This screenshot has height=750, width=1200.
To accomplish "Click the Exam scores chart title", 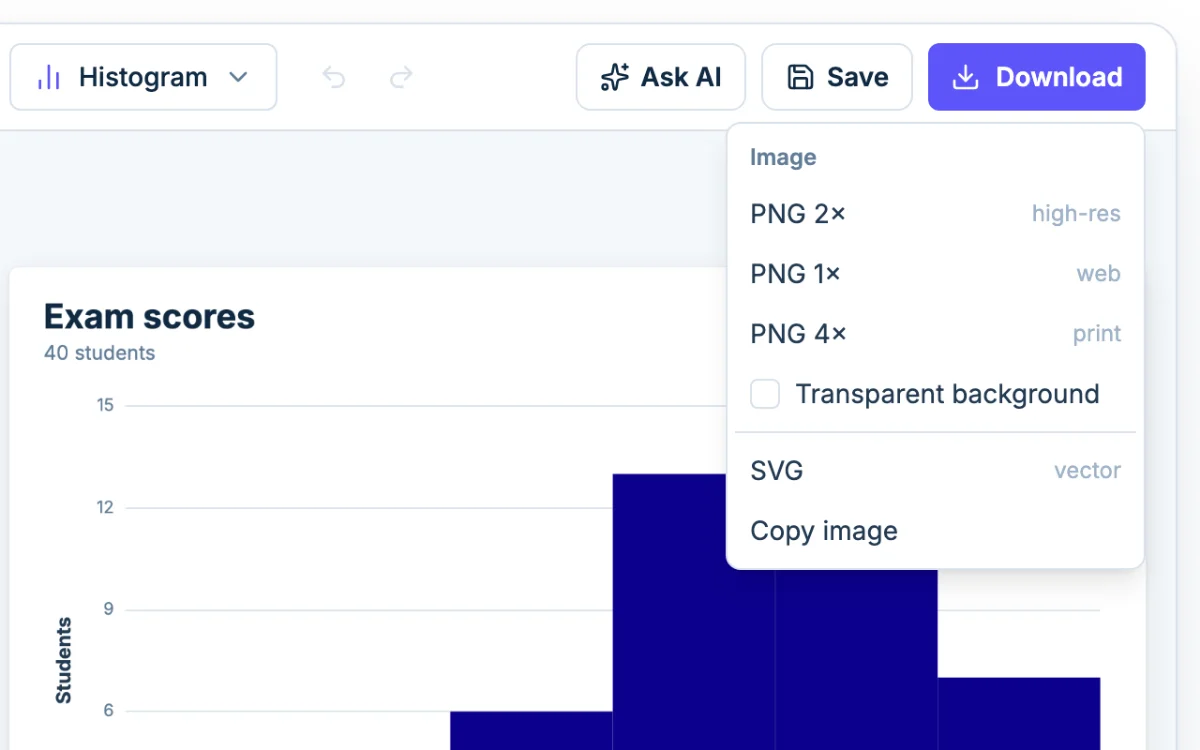I will click(x=149, y=317).
